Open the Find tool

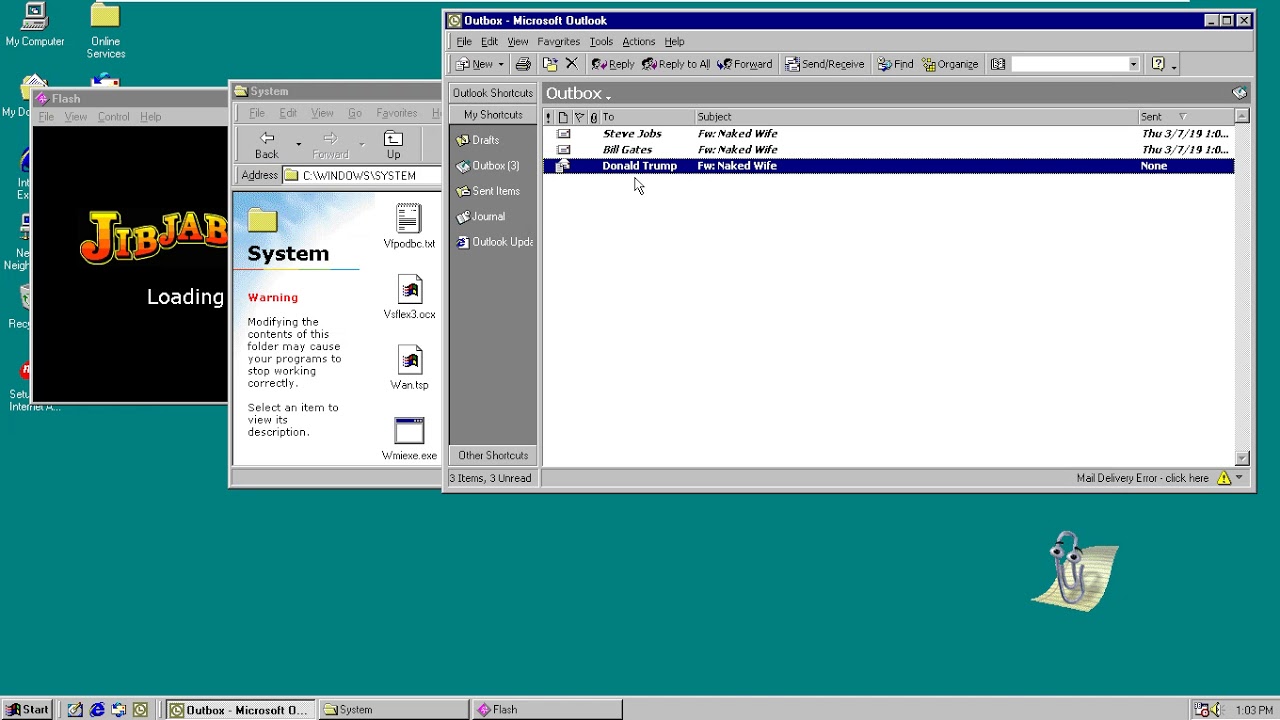point(895,64)
